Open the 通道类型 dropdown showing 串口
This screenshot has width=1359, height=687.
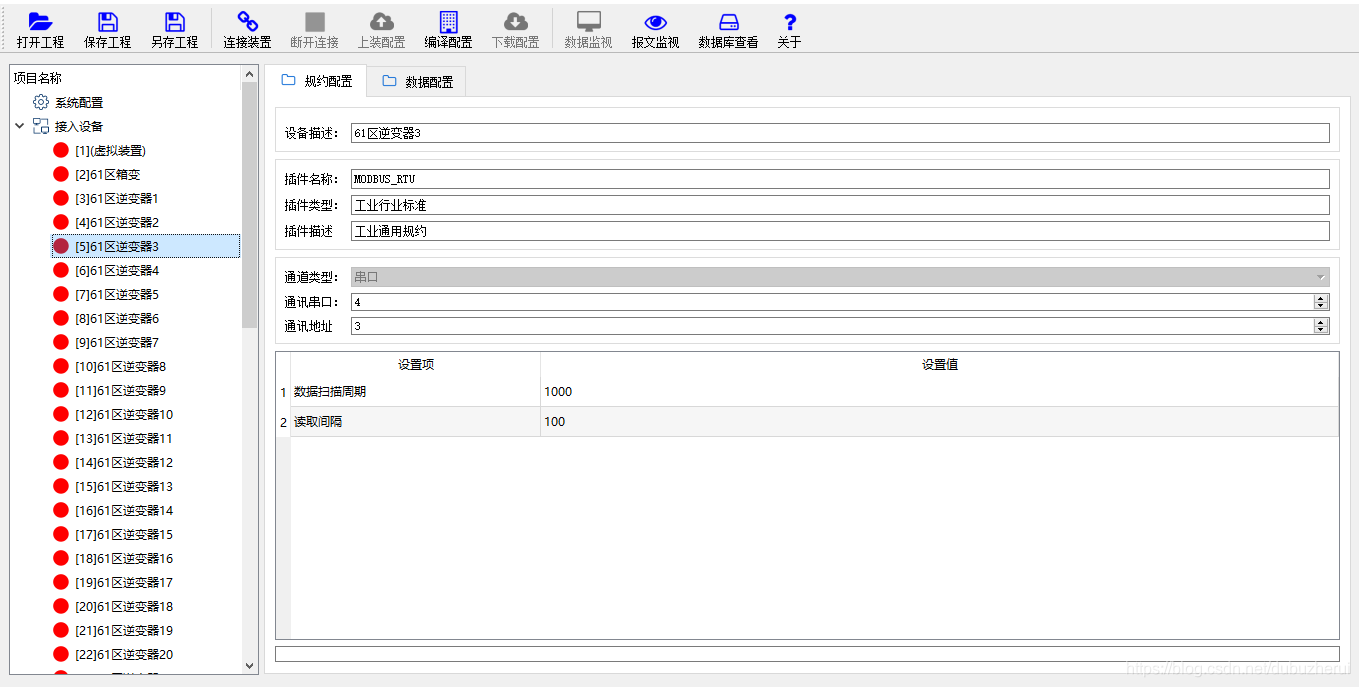[840, 277]
